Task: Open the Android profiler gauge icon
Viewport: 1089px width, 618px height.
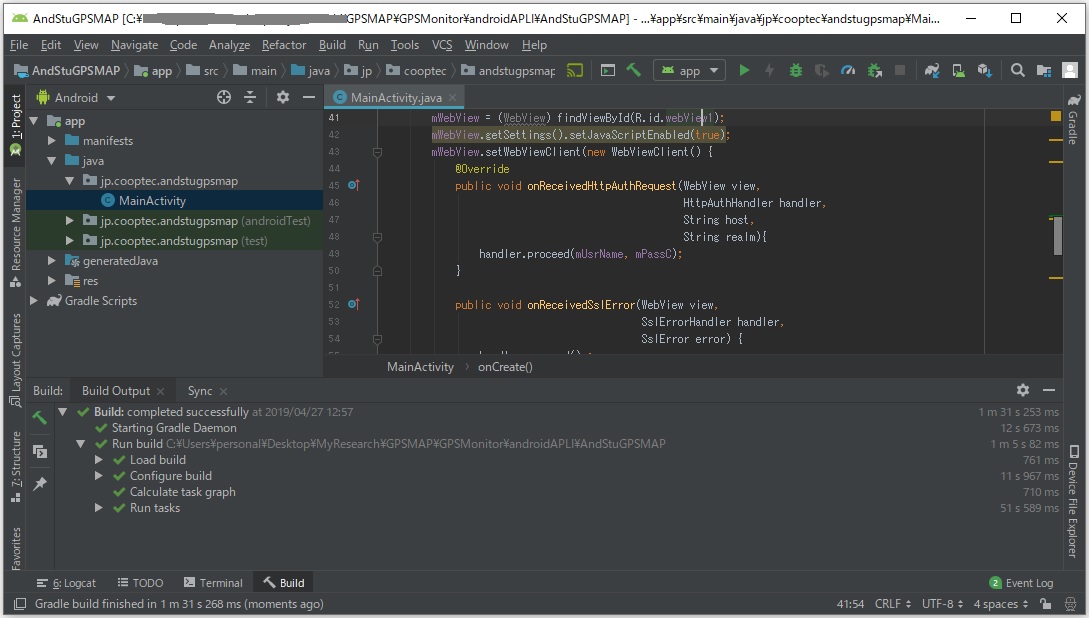Action: [x=848, y=71]
